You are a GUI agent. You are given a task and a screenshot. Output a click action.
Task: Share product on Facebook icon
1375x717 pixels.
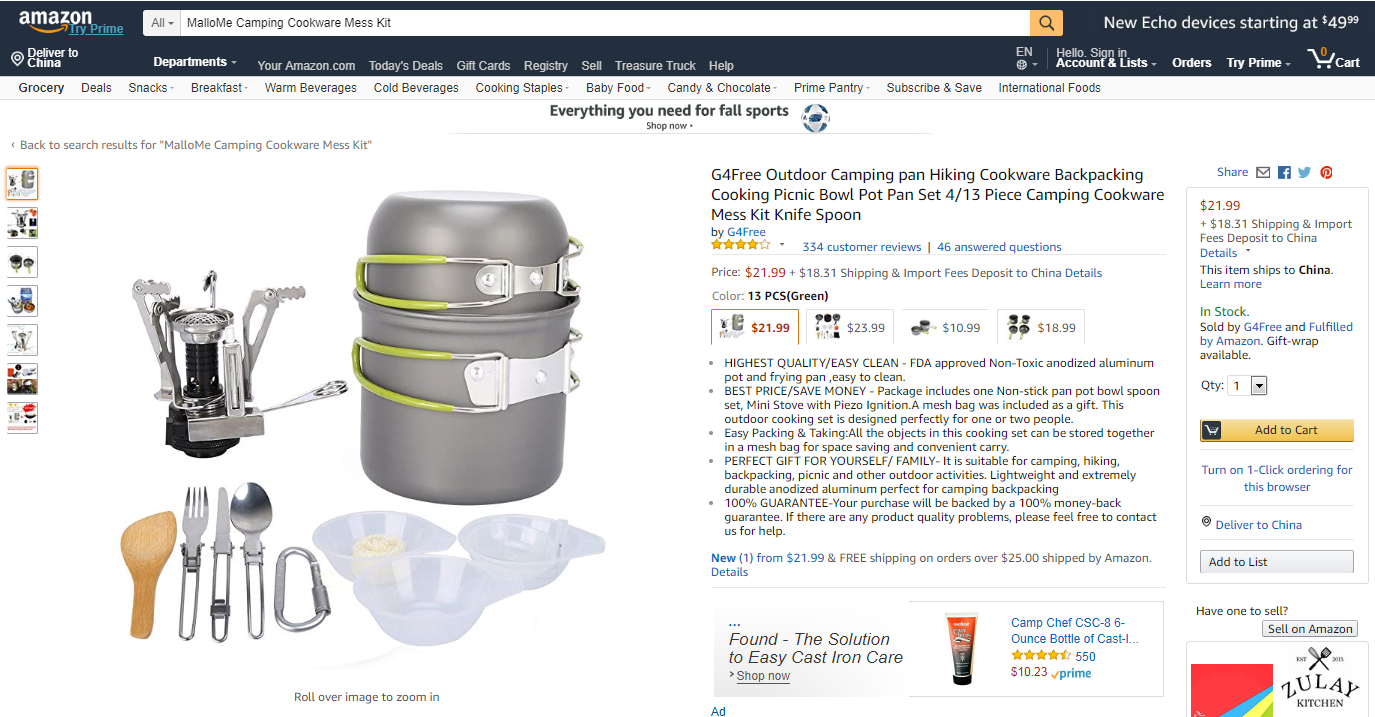pos(1284,172)
